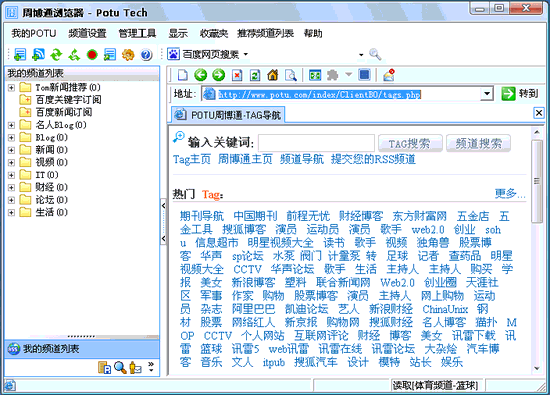This screenshot has width=550, height=395.
Task: Click the mail notification icon in toolbar
Action: [389, 75]
